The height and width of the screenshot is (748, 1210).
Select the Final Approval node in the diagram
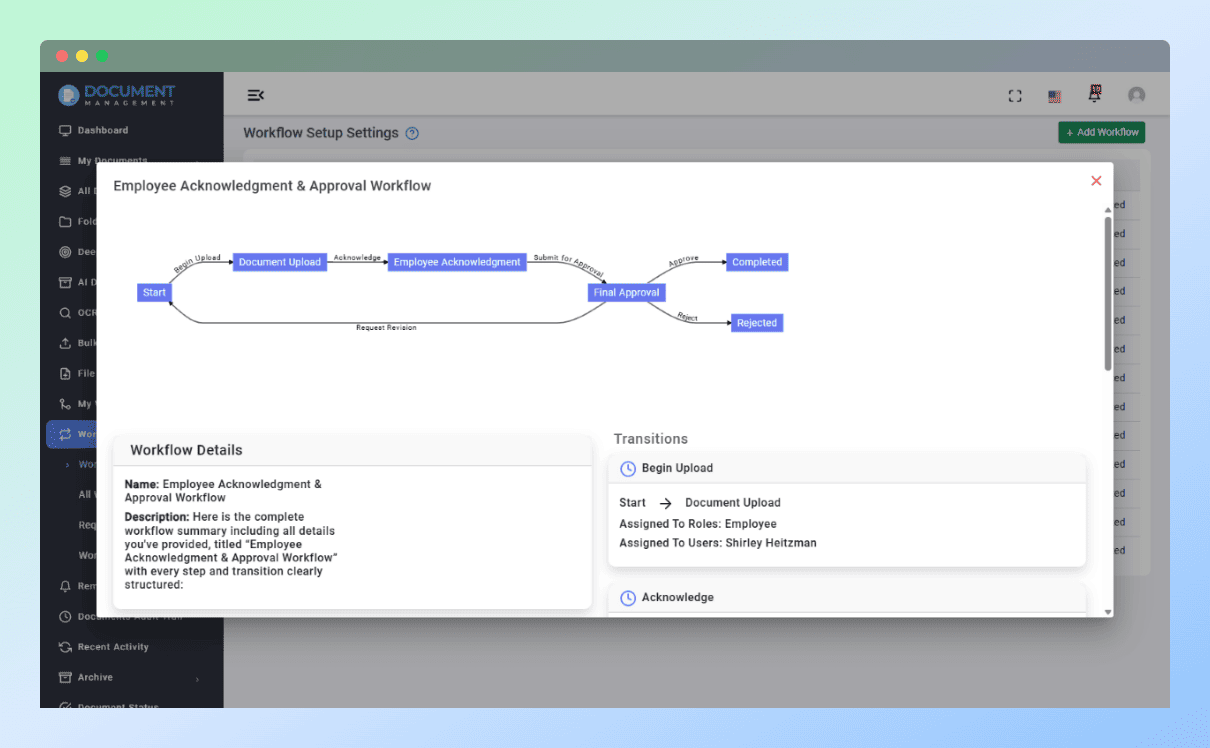tap(626, 292)
